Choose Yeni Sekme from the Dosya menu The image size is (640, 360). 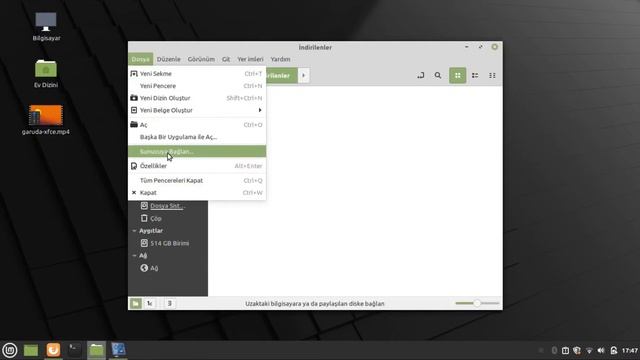(197, 73)
